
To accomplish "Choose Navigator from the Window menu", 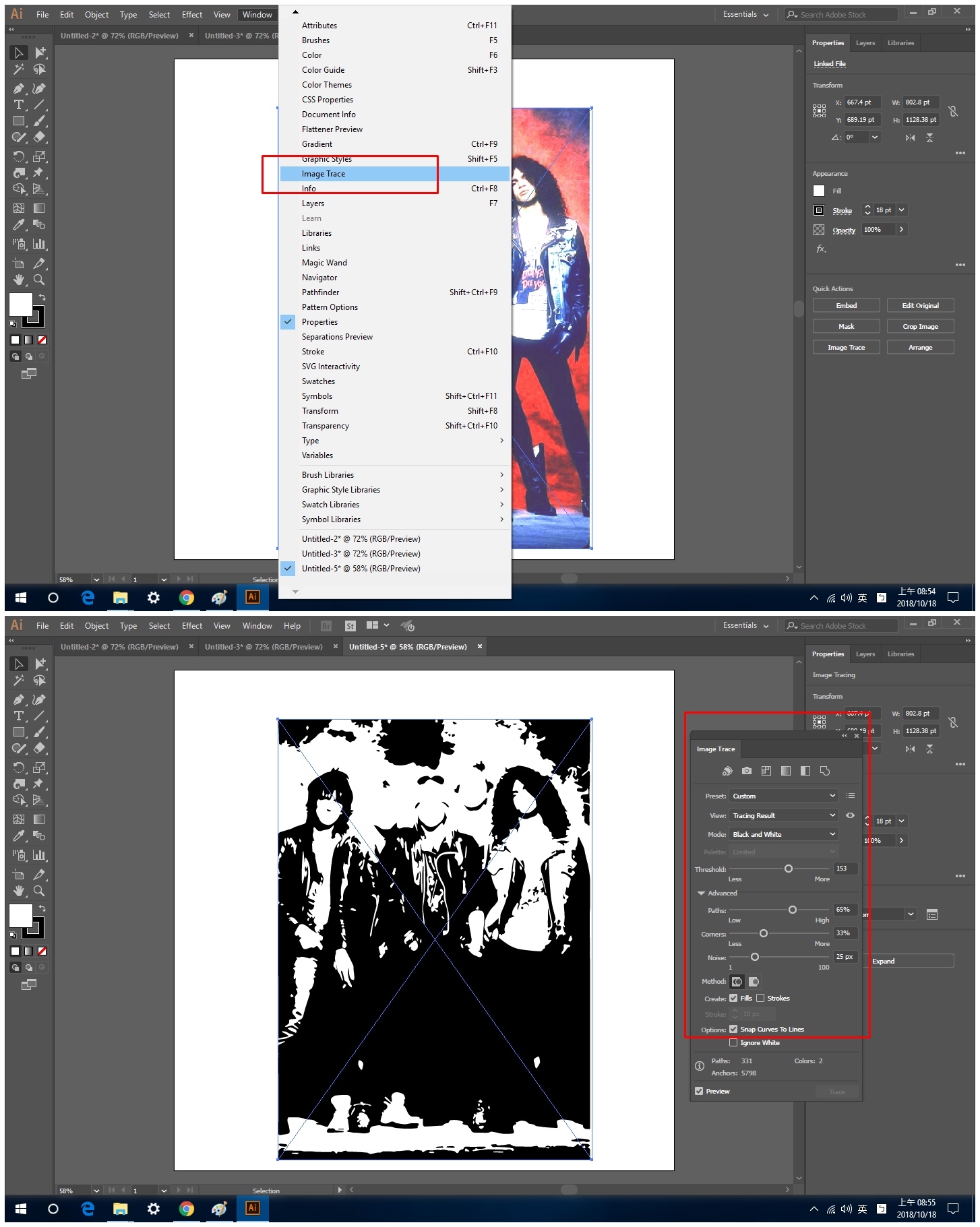I will click(x=395, y=278).
